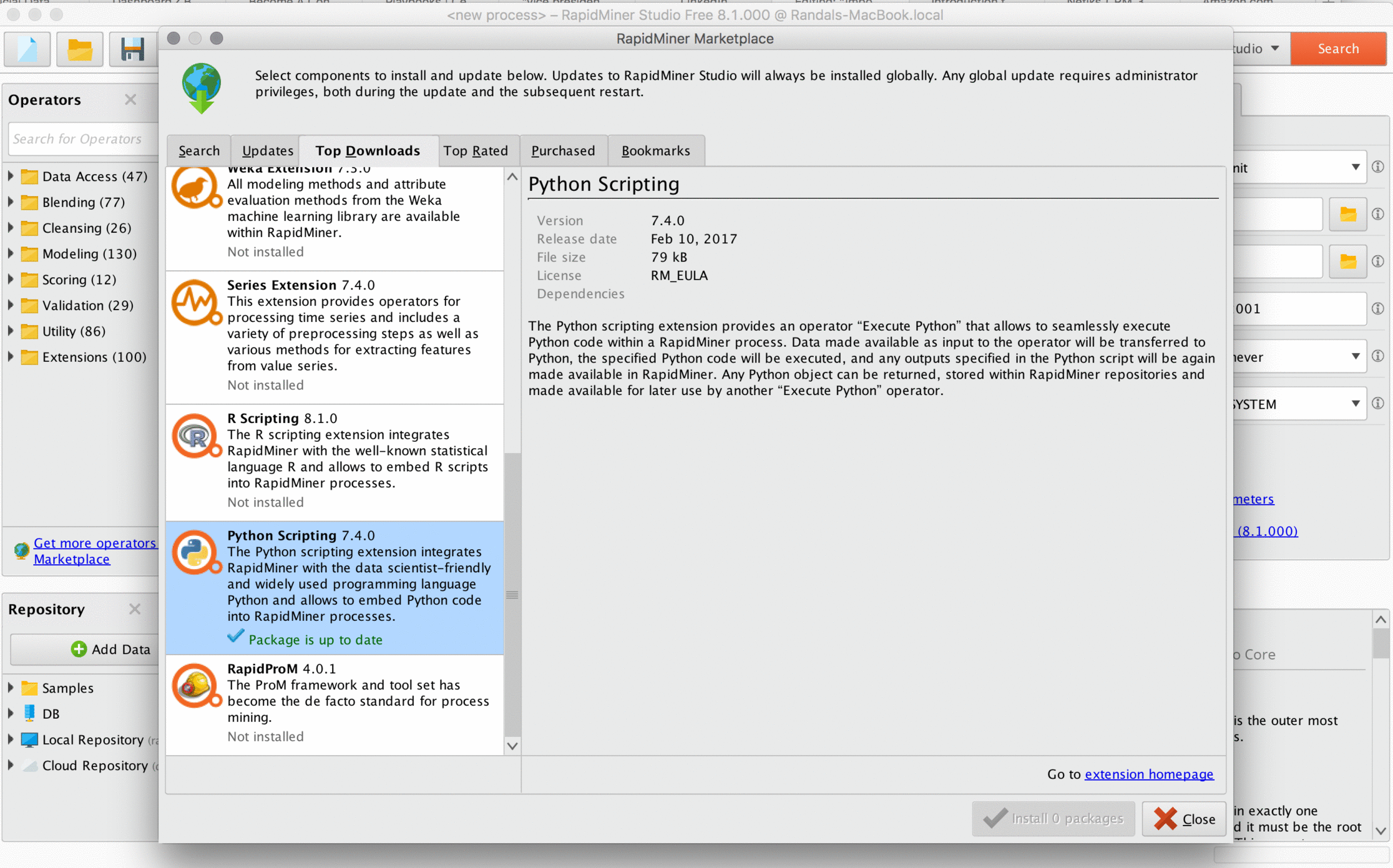Select the RapidProM 4.0.1 entry
This screenshot has width=1393, height=868.
[x=335, y=705]
